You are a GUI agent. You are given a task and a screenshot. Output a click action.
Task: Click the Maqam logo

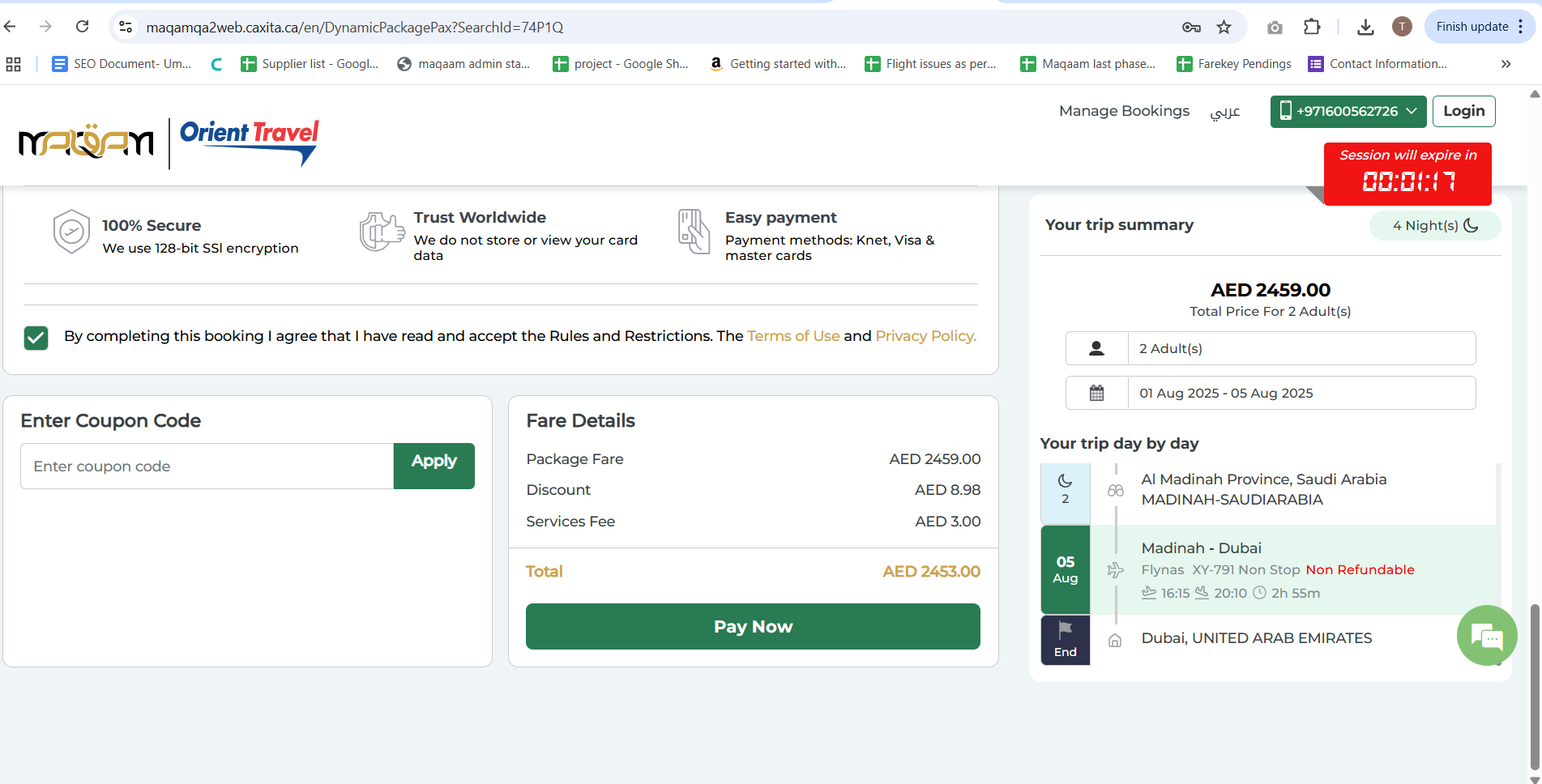pyautogui.click(x=86, y=142)
